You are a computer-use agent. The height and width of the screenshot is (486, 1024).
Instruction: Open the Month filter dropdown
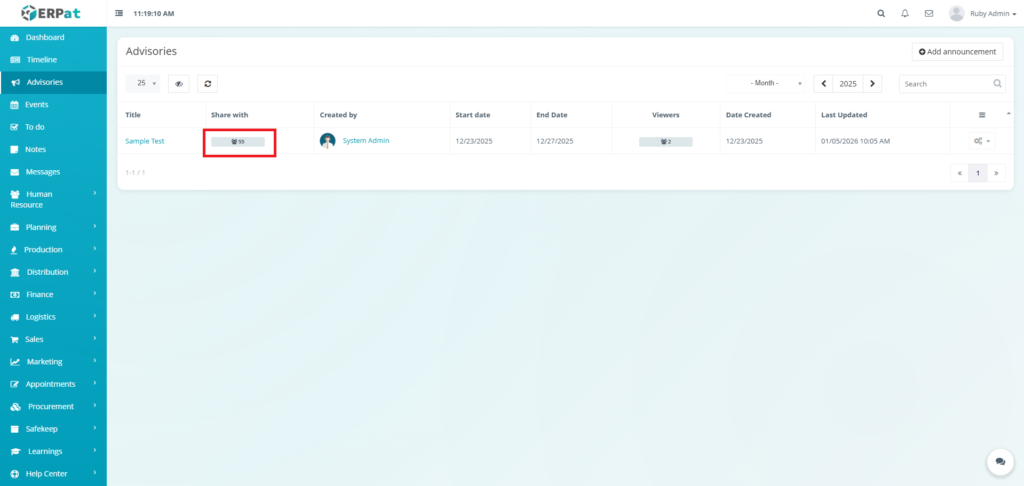pyautogui.click(x=765, y=84)
